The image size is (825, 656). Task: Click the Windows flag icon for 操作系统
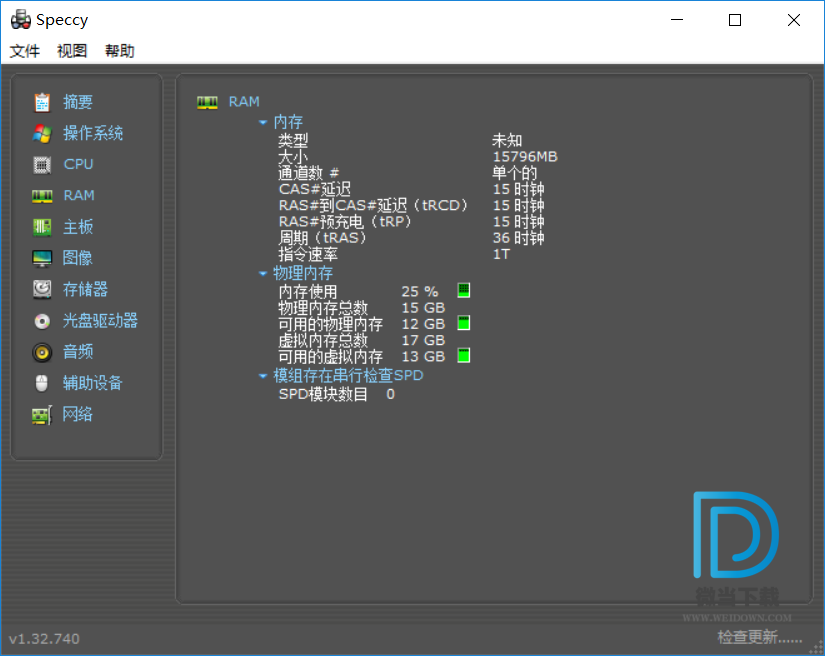(x=42, y=134)
